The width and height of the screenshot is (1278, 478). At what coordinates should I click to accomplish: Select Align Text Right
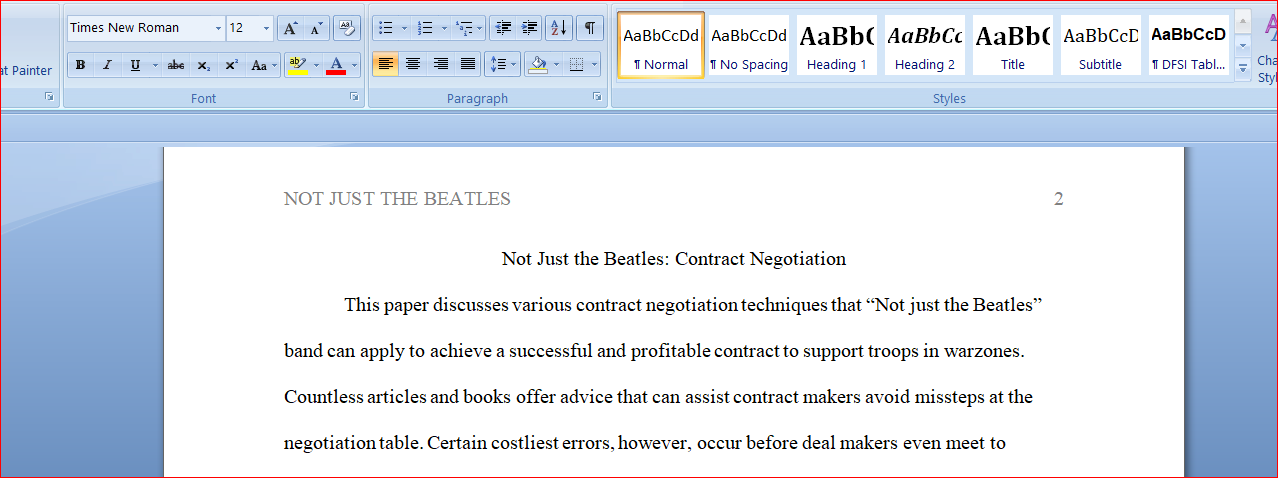pyautogui.click(x=440, y=65)
